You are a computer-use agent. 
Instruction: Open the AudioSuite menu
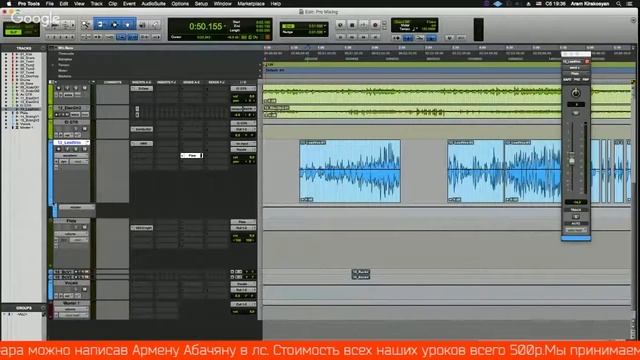click(153, 4)
